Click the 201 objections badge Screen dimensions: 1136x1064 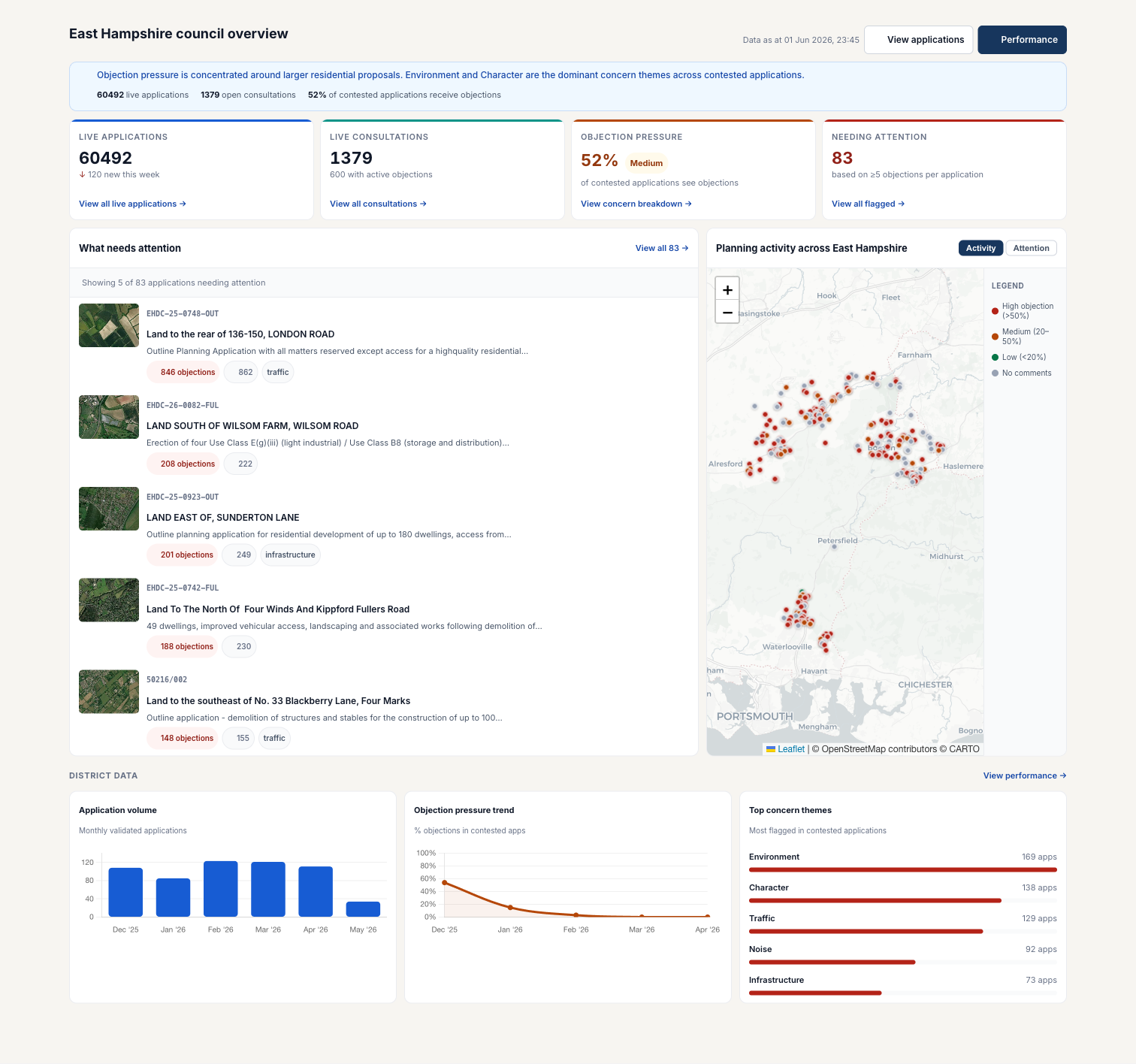[x=182, y=555]
